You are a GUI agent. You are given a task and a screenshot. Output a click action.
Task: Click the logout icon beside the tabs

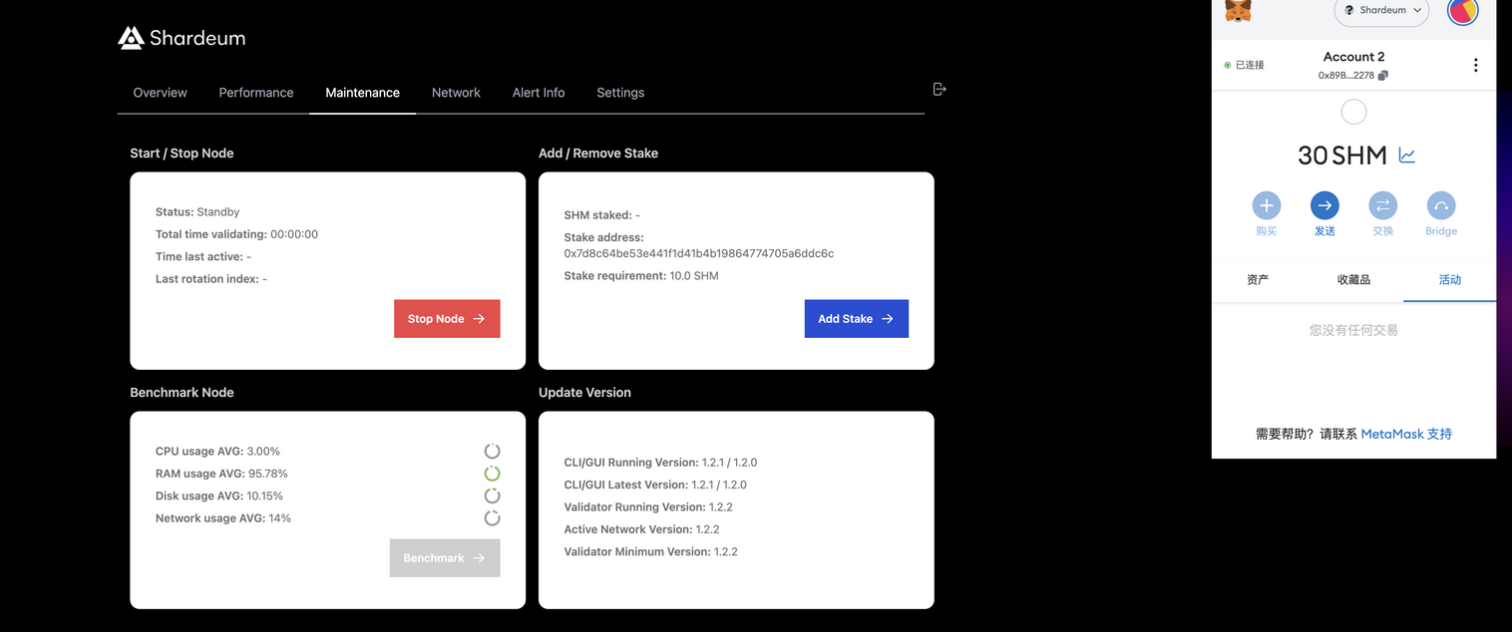pyautogui.click(x=939, y=89)
